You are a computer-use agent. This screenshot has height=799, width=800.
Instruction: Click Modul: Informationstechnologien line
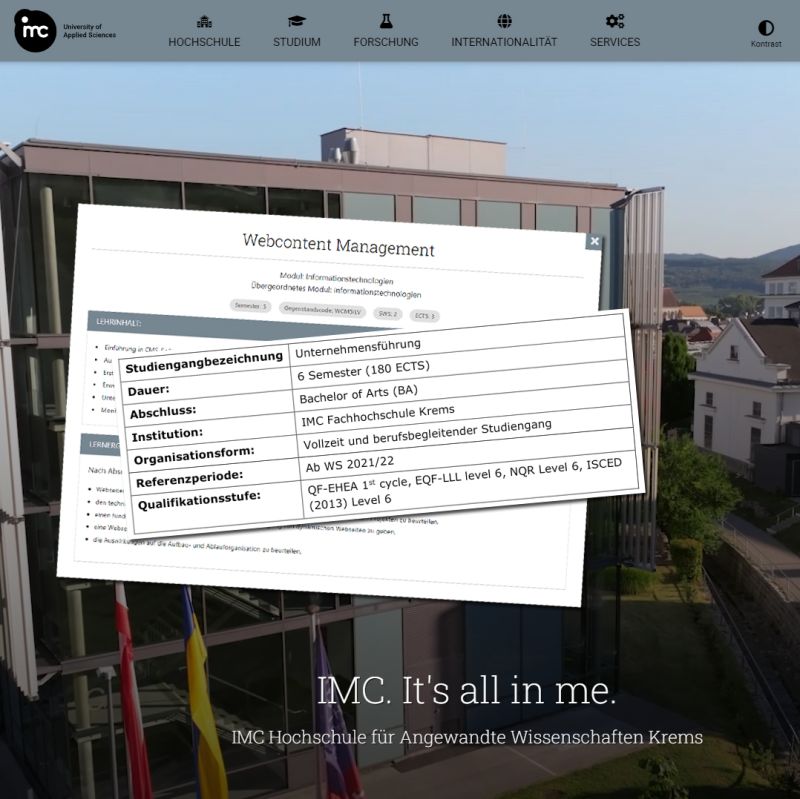336,279
